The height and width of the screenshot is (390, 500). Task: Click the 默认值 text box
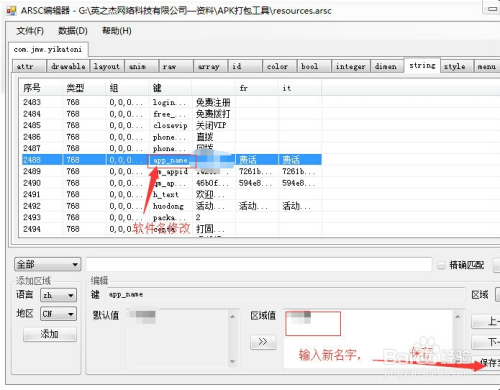[x=178, y=339]
